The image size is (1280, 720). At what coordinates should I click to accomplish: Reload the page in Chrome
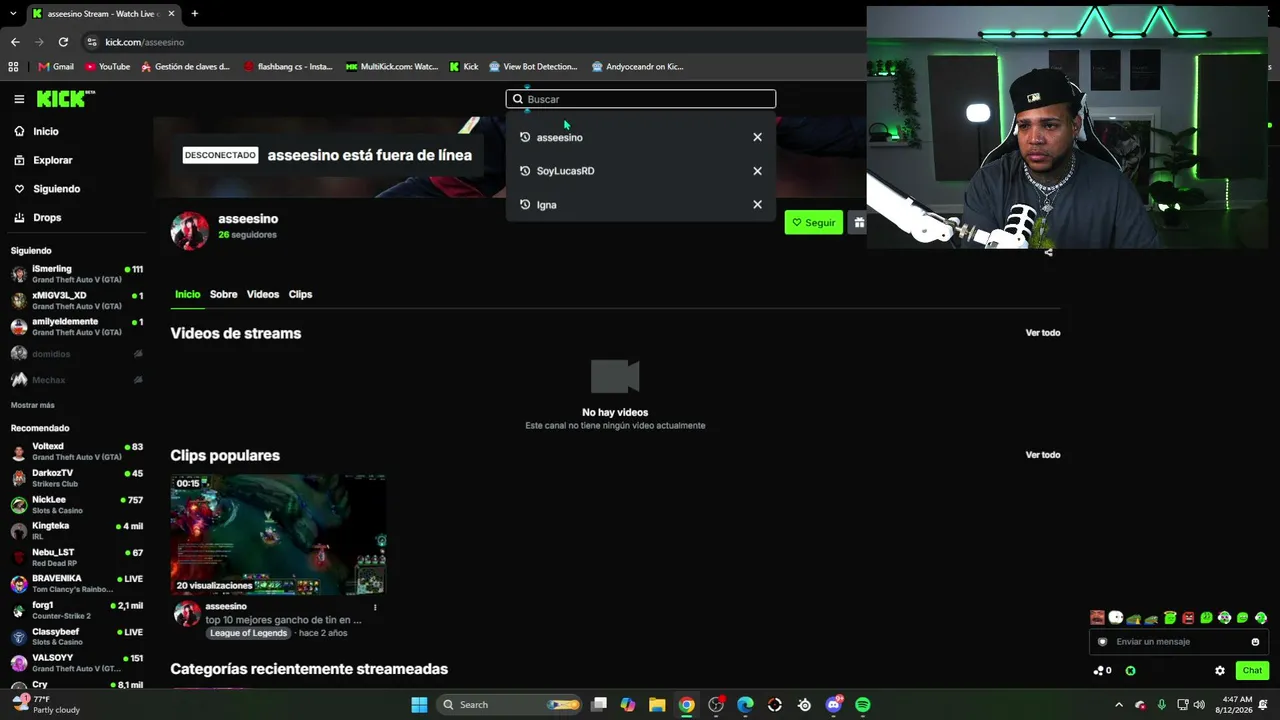63,42
